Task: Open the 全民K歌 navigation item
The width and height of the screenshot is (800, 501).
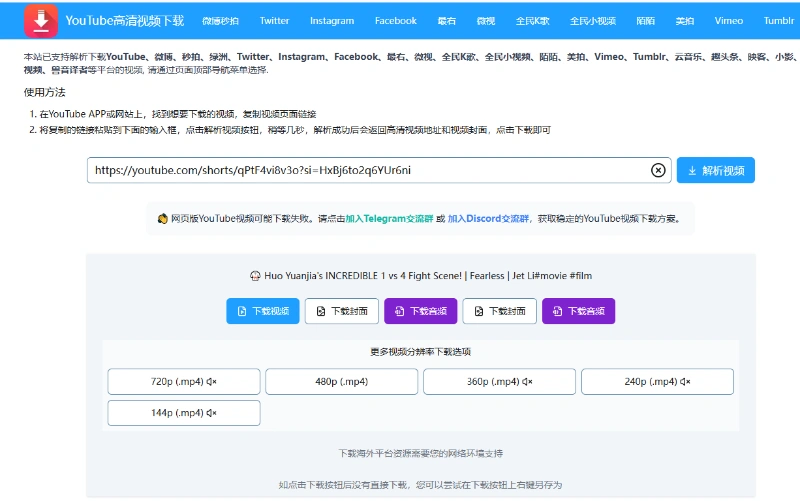Action: point(532,21)
